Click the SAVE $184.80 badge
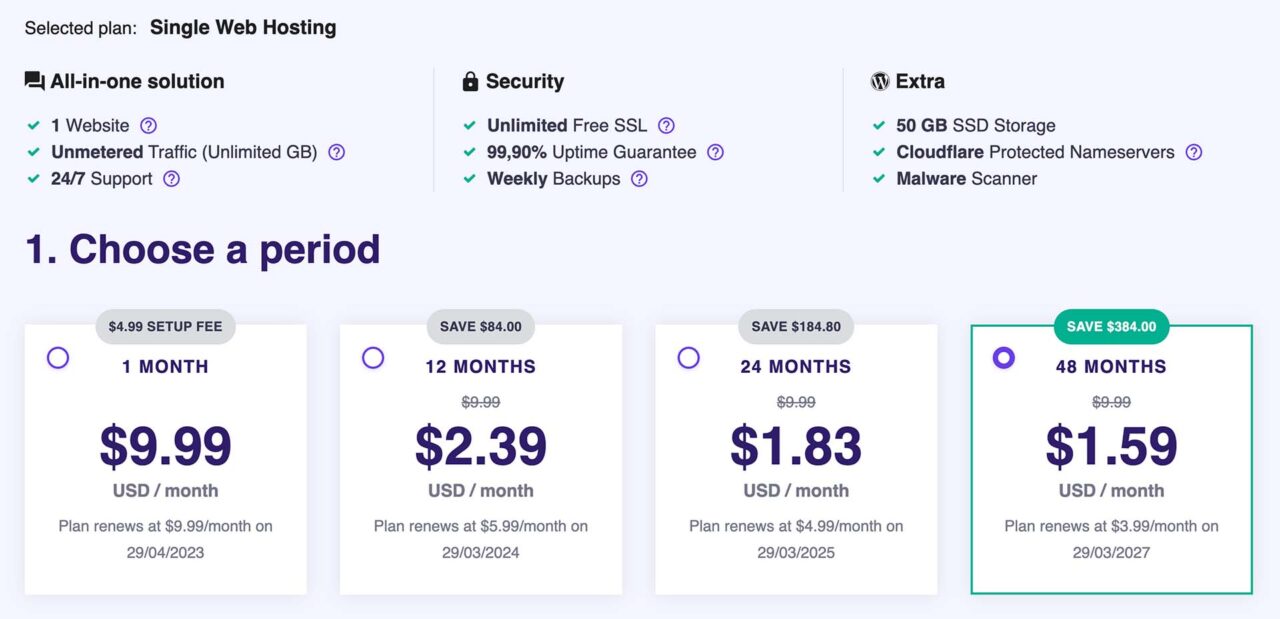The height and width of the screenshot is (619, 1280). pyautogui.click(x=795, y=326)
